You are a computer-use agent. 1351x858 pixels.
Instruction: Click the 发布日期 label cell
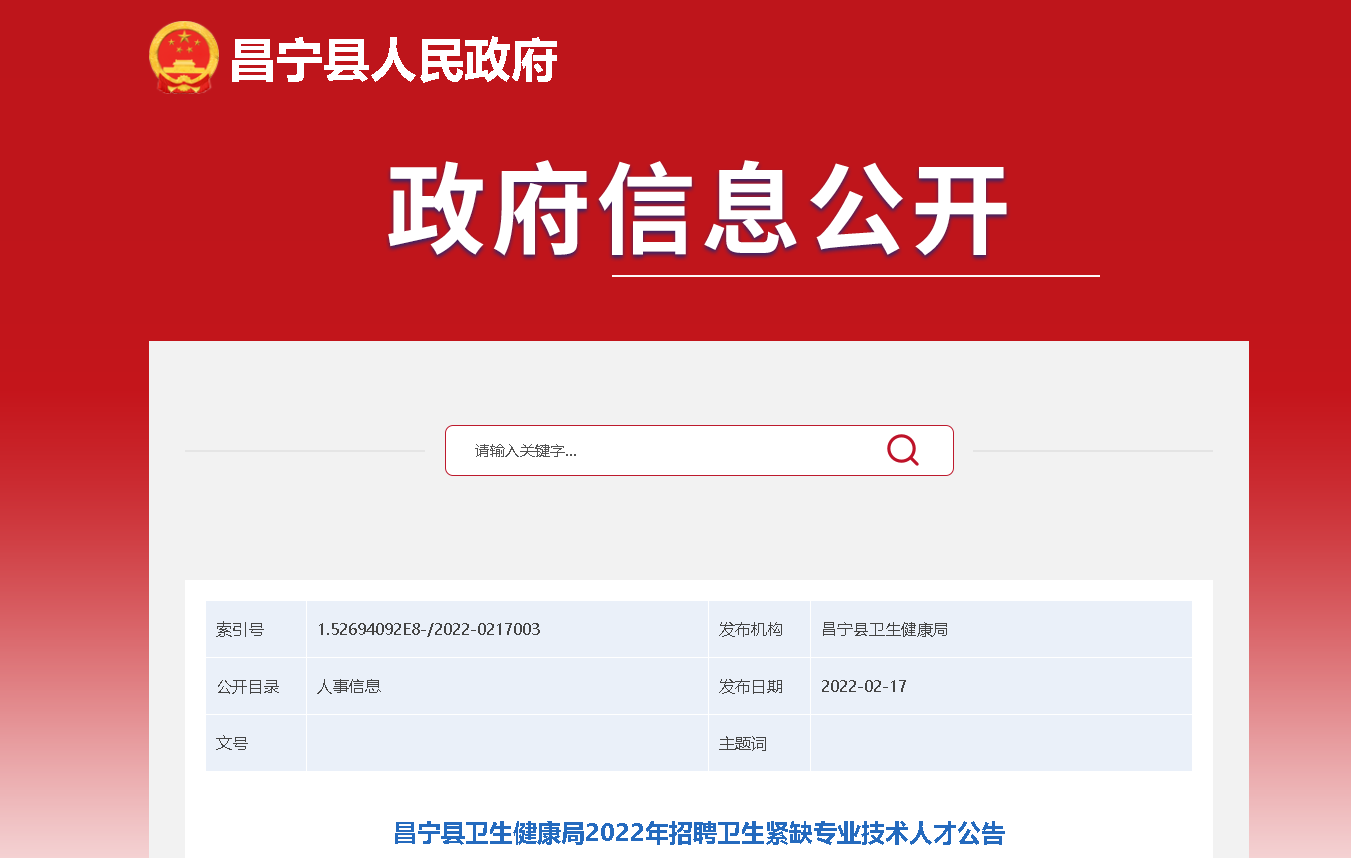point(751,687)
